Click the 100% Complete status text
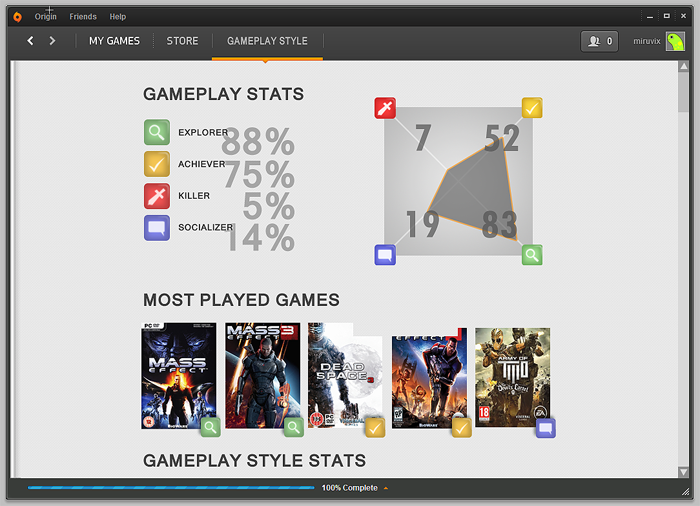This screenshot has width=700, height=506. click(x=350, y=488)
